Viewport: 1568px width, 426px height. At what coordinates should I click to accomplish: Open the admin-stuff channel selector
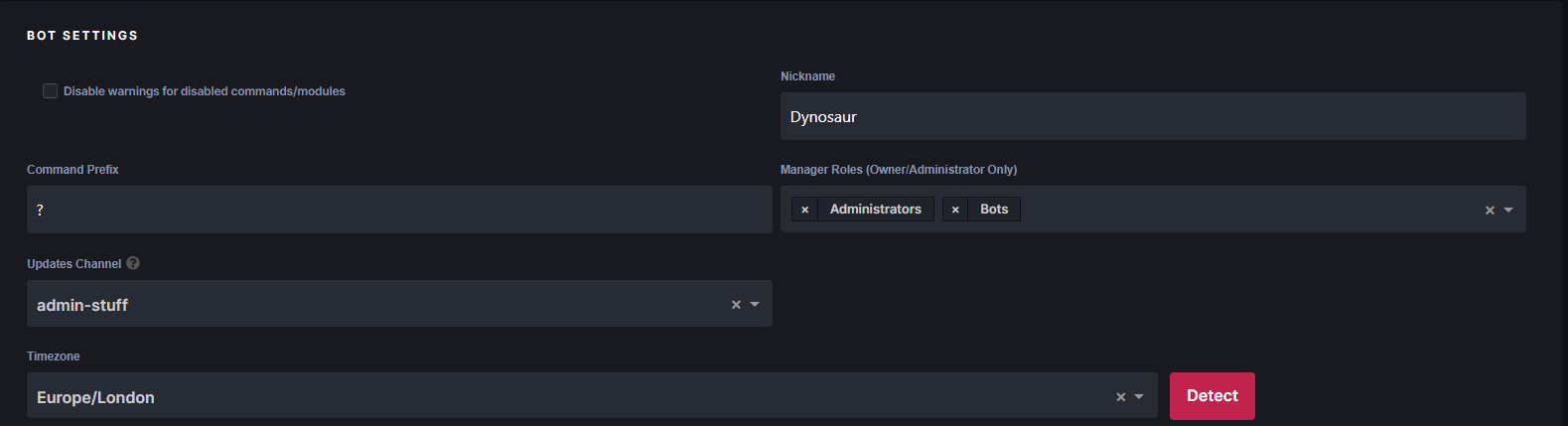click(x=377, y=305)
